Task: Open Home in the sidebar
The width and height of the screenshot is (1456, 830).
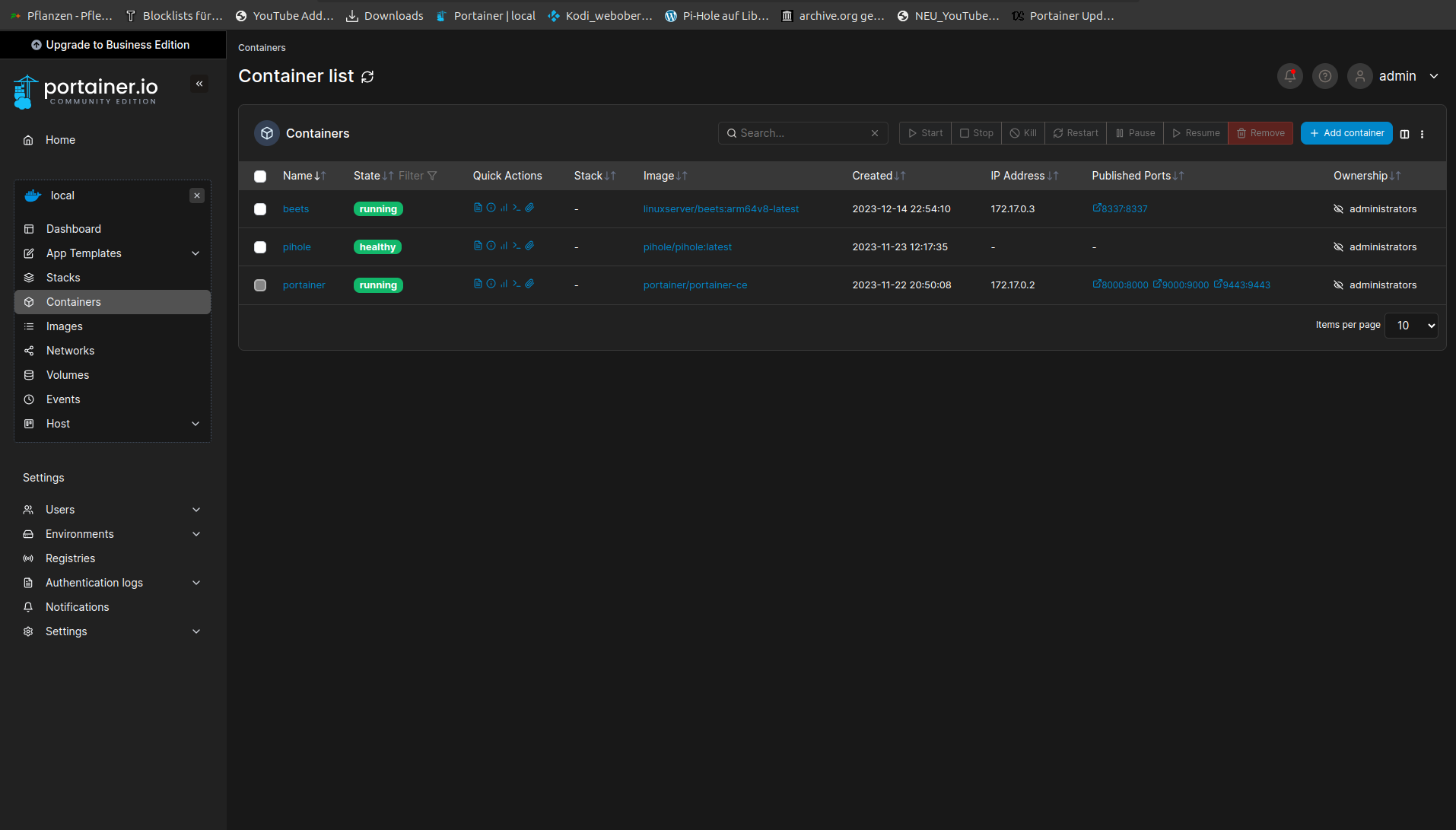Action: (60, 140)
